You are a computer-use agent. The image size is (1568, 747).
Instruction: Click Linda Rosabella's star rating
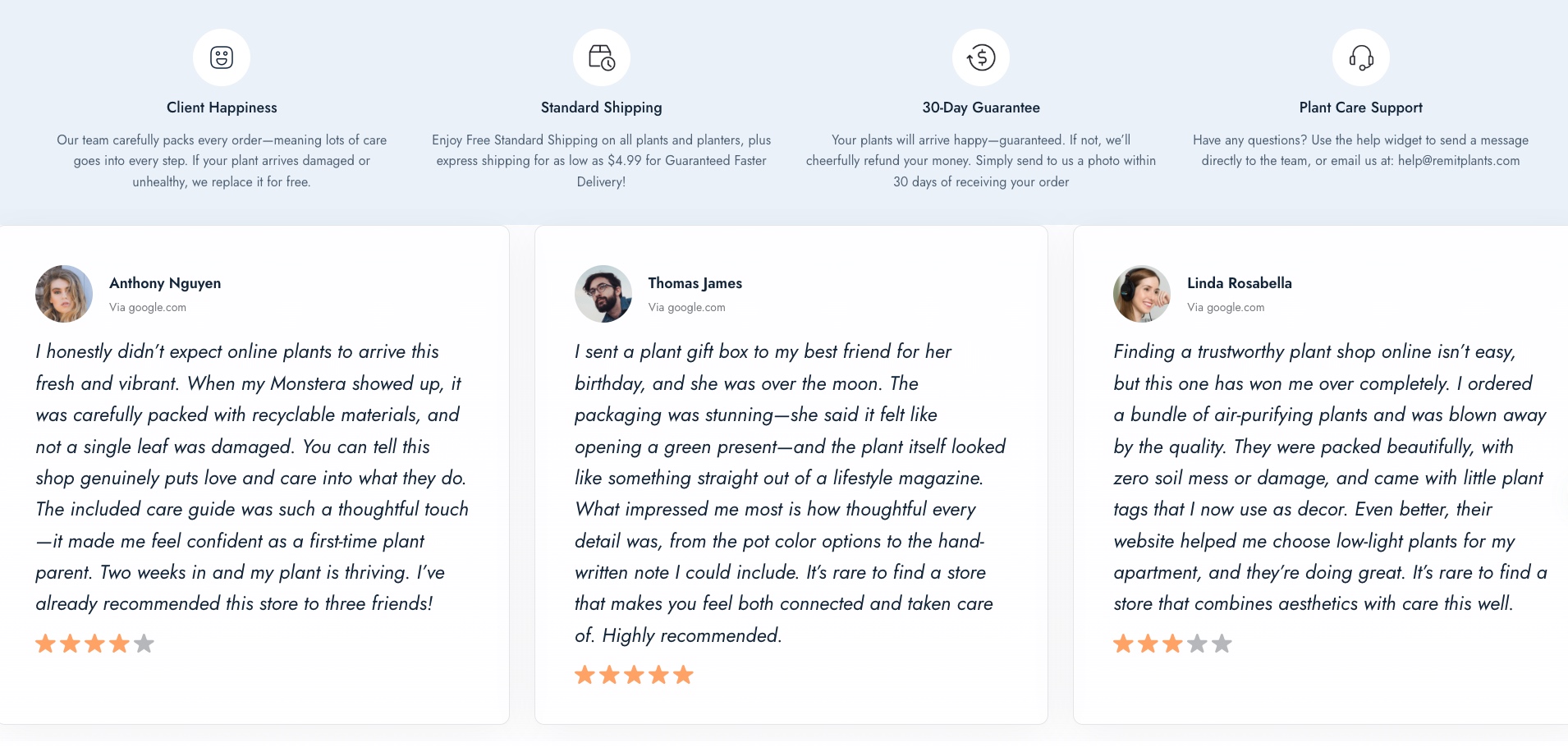click(1172, 644)
